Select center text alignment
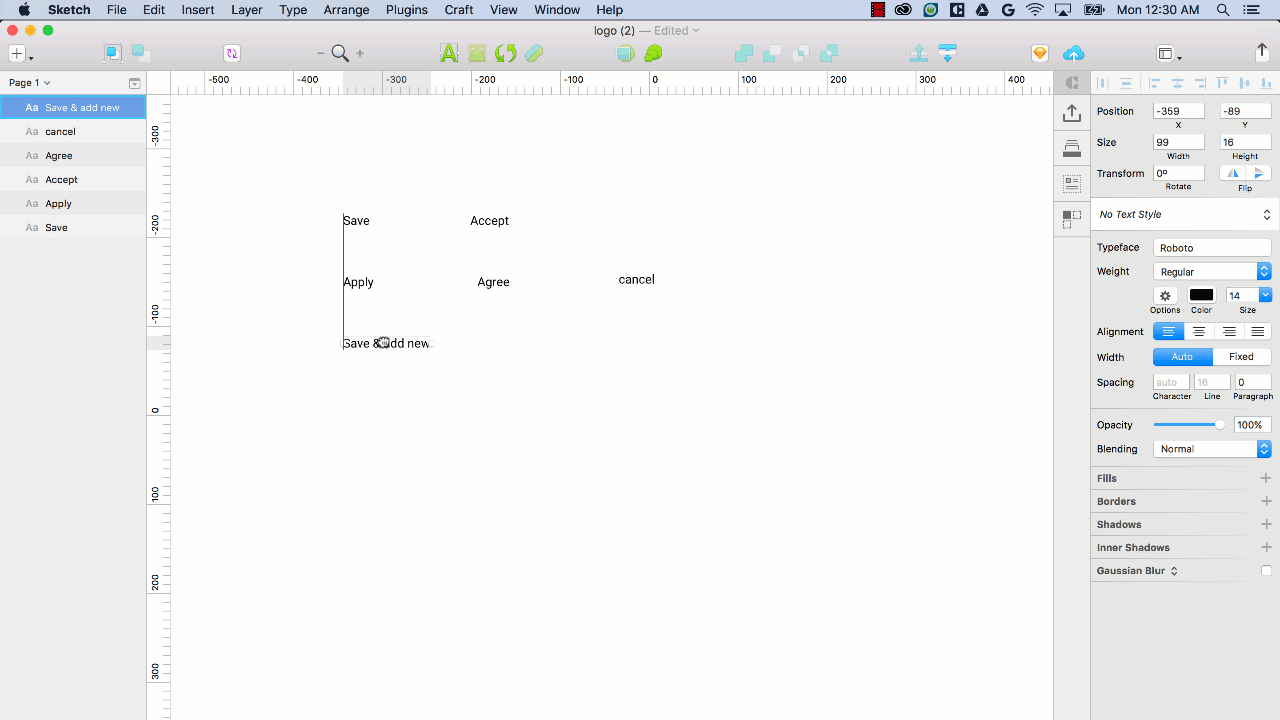This screenshot has width=1280, height=720. click(x=1198, y=332)
